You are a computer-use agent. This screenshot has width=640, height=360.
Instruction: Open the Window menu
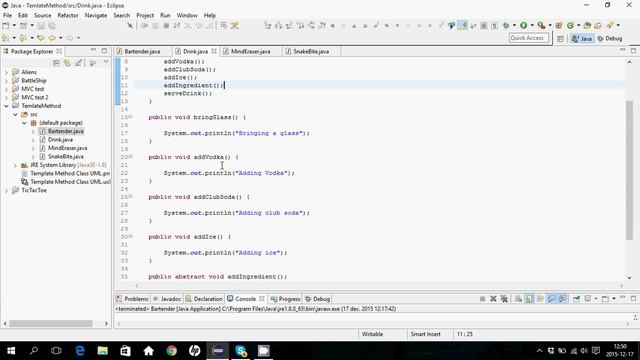coord(187,16)
